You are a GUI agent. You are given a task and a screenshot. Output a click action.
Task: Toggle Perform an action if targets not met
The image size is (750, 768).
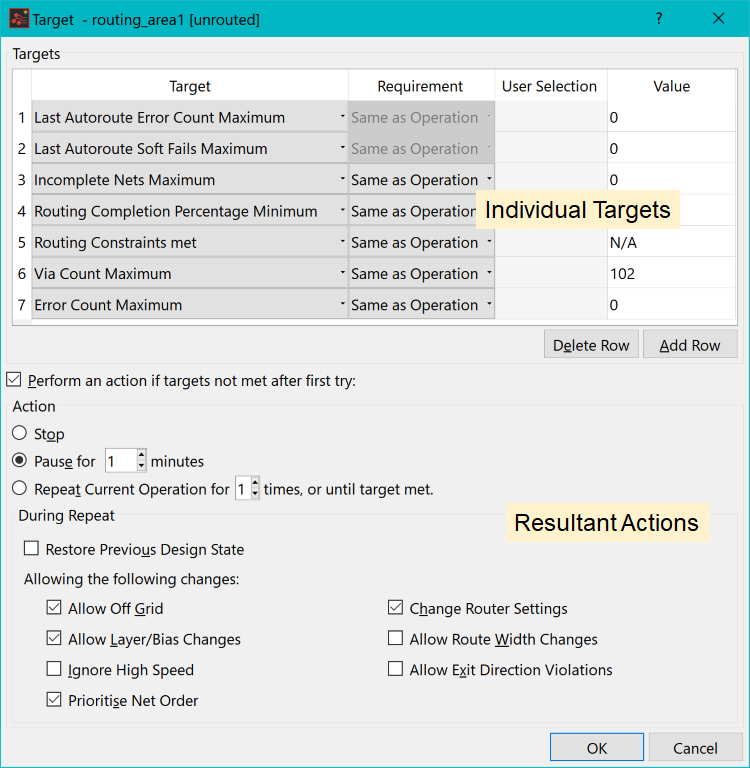[14, 380]
